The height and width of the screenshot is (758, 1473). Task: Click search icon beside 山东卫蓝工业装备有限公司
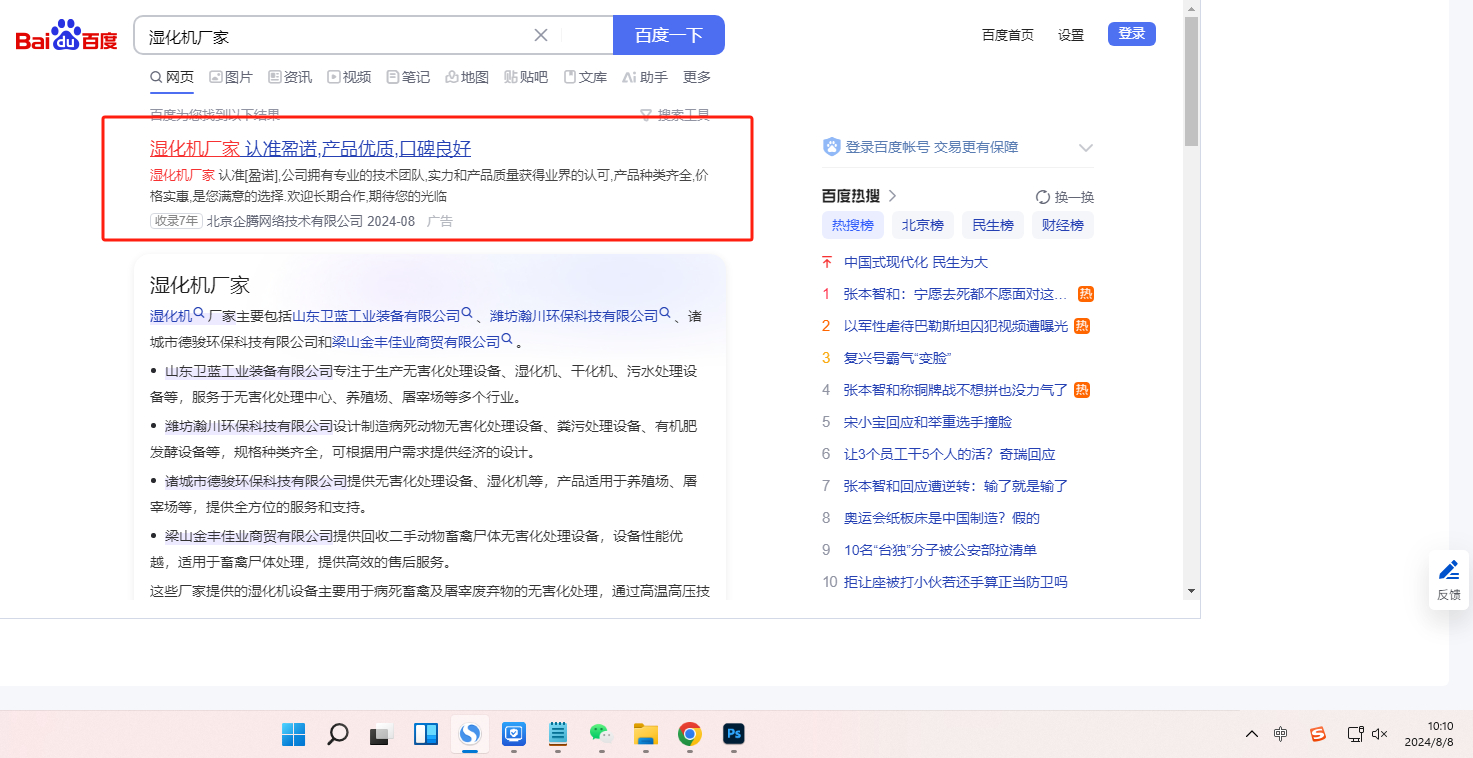[467, 314]
